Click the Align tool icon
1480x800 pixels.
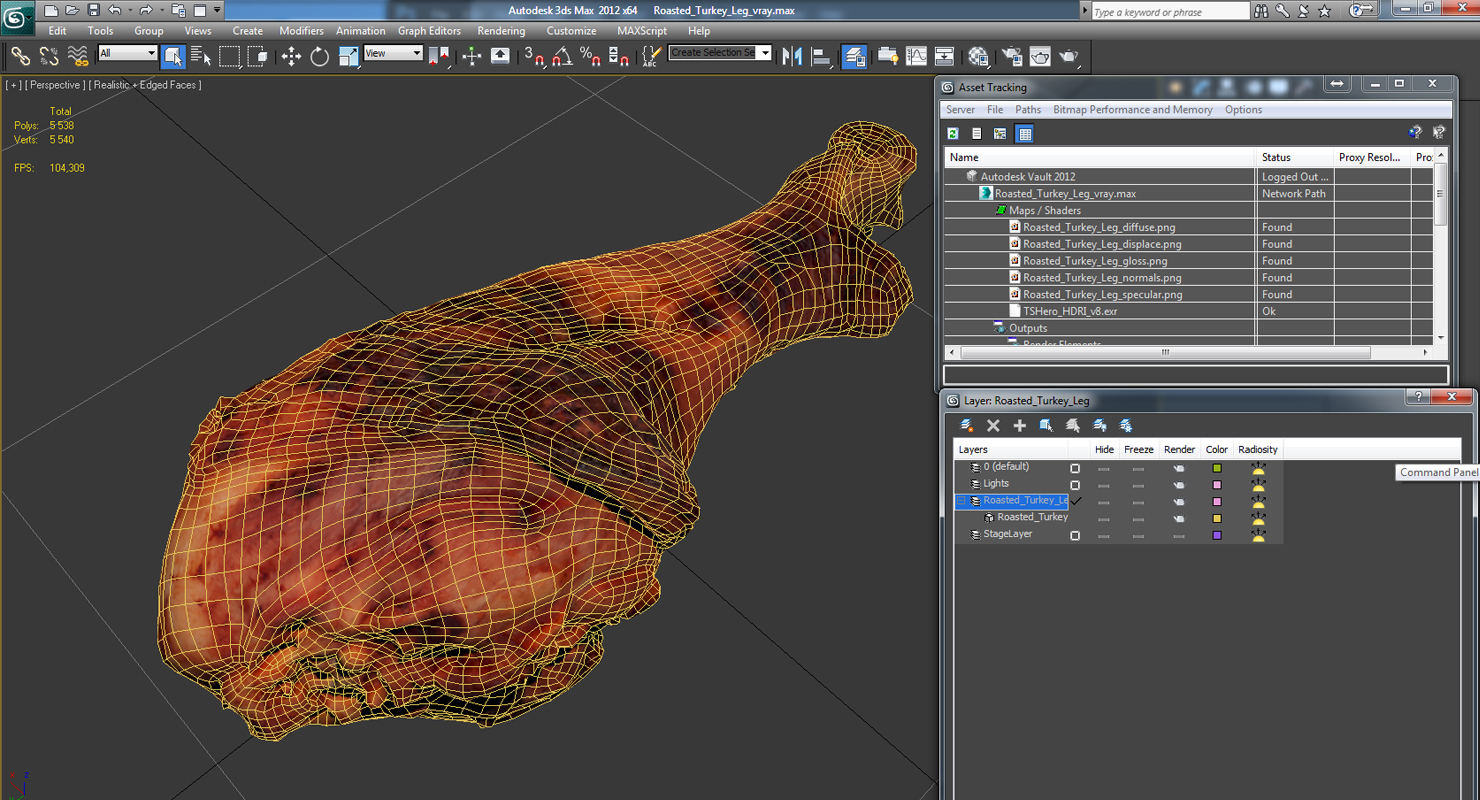coord(821,56)
